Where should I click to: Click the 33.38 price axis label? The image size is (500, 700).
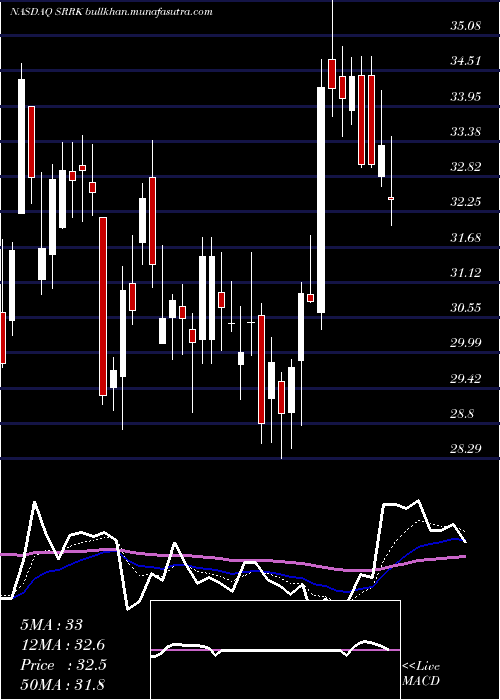pyautogui.click(x=465, y=131)
